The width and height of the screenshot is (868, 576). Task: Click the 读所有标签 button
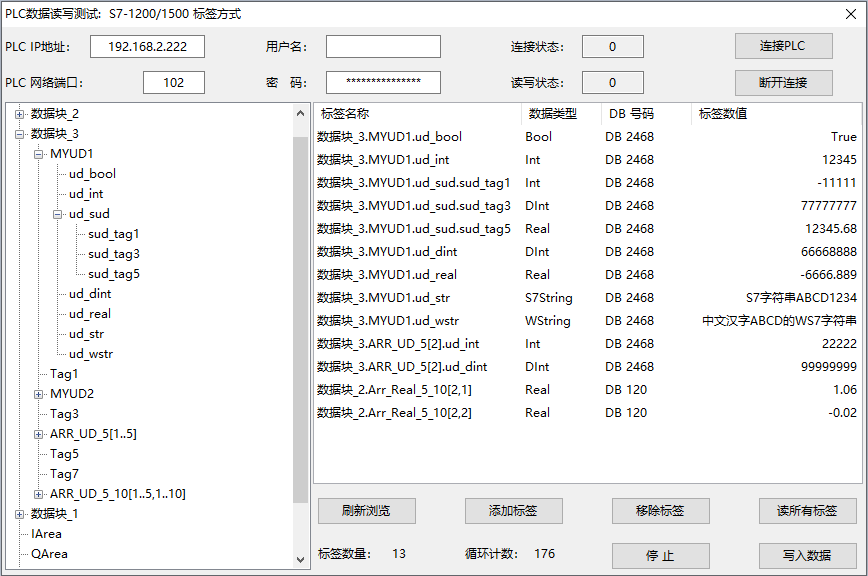[x=807, y=511]
